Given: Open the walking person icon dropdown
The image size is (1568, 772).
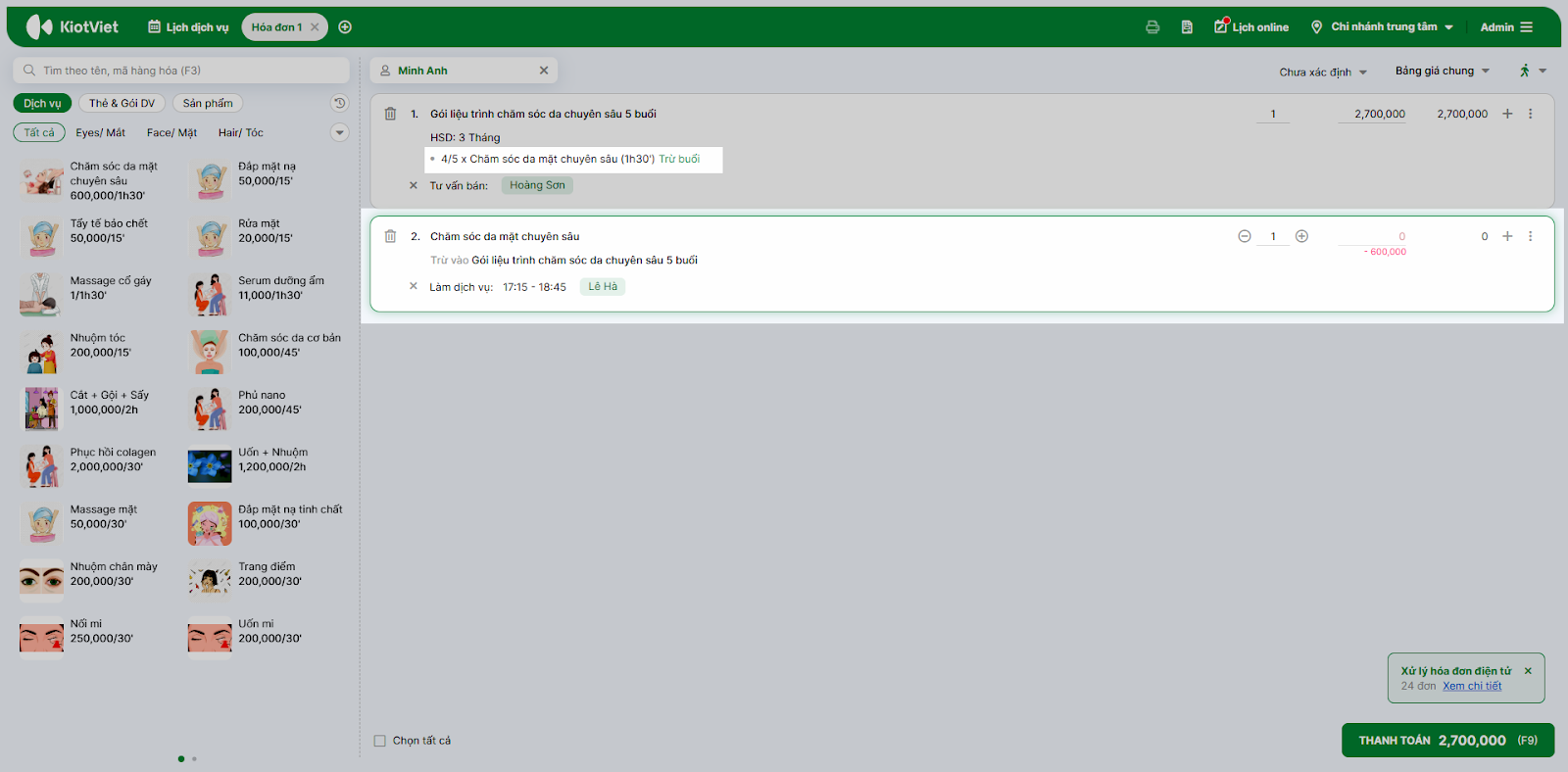Looking at the screenshot, I should pyautogui.click(x=1533, y=71).
